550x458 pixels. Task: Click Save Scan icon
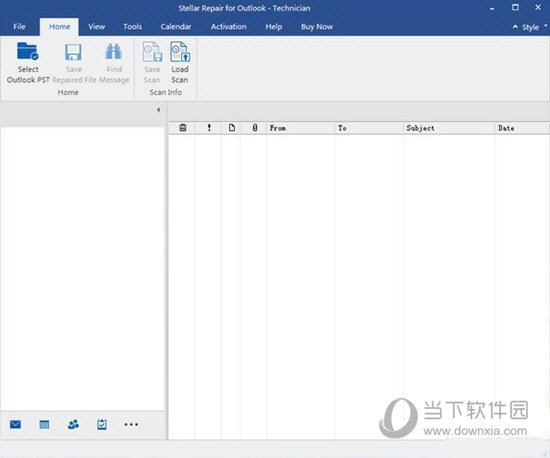[x=152, y=52]
